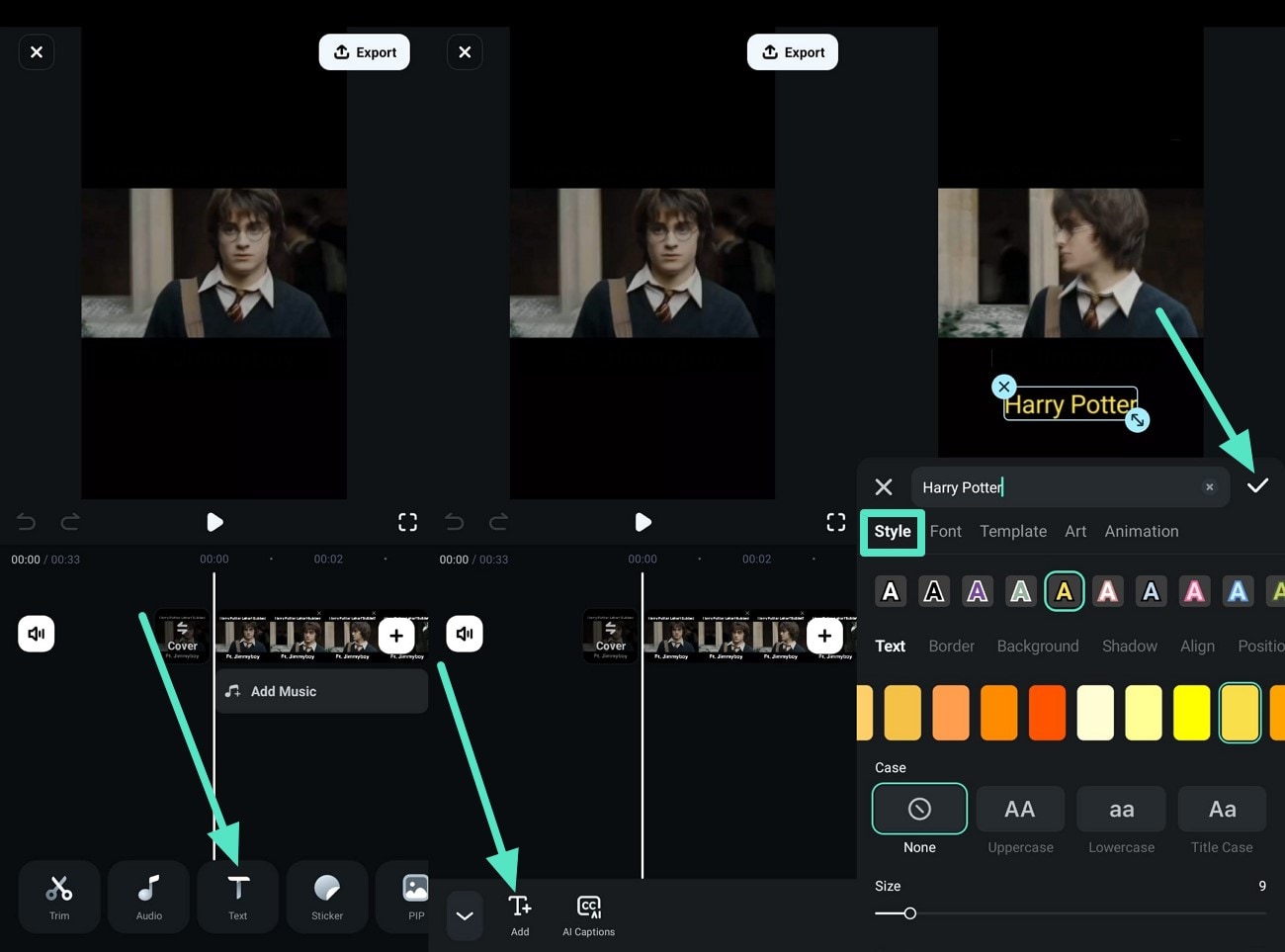Open the Text tool
Viewport: 1285px width, 952px height.
click(238, 896)
